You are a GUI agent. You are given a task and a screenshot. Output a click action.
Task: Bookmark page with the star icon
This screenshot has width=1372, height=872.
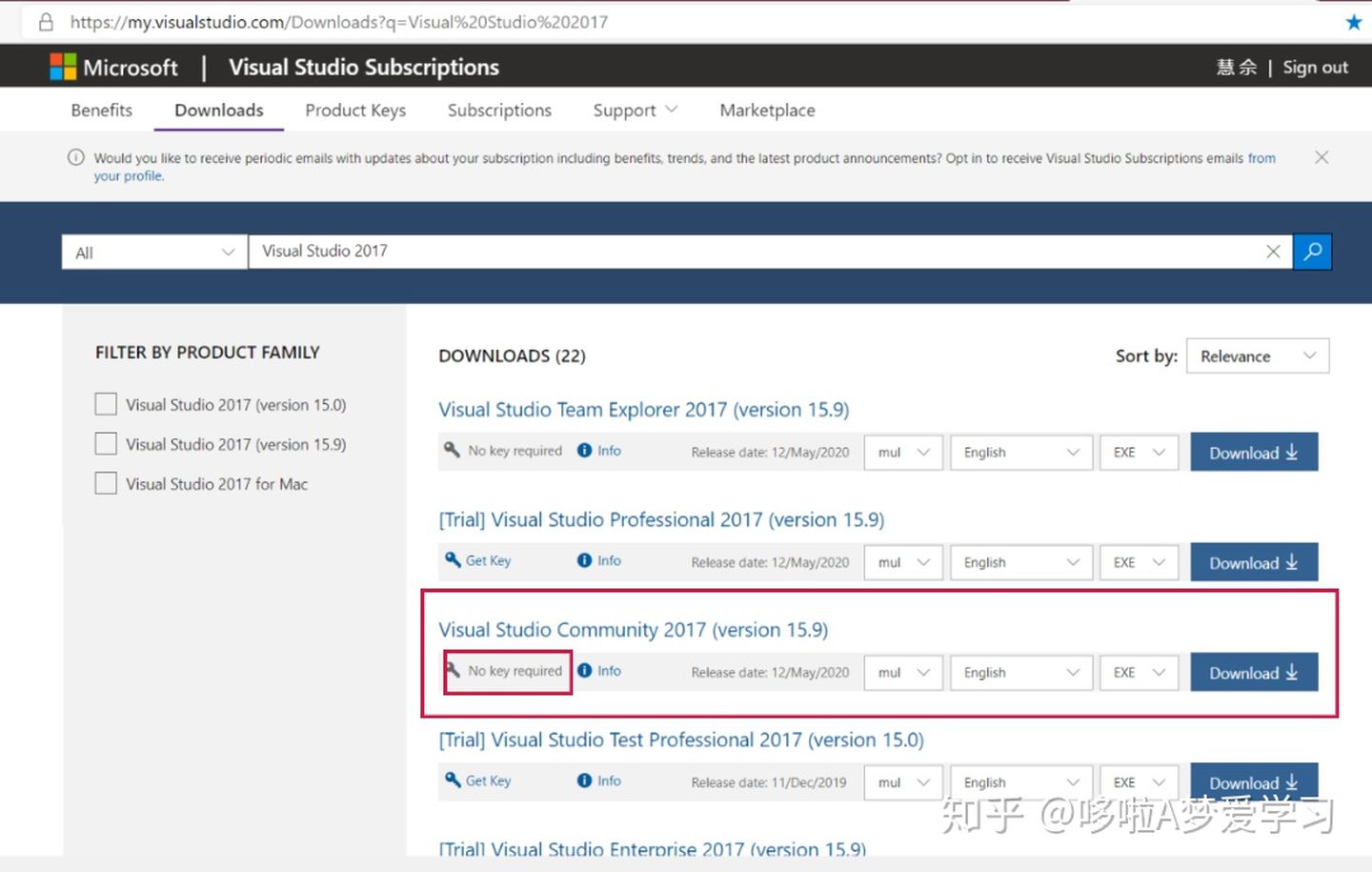(1353, 22)
